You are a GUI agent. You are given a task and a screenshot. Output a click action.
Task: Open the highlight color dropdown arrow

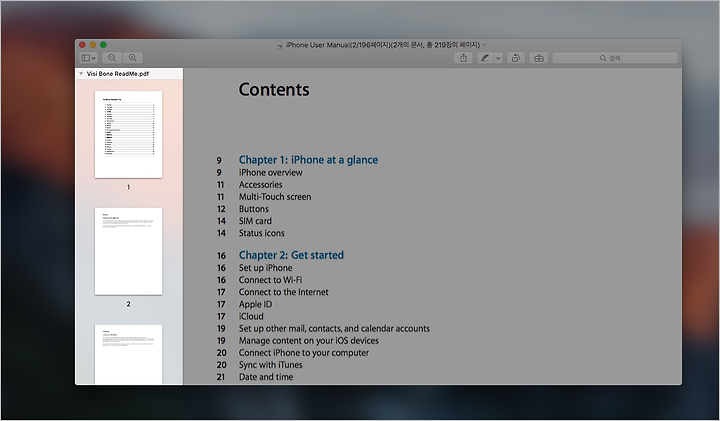498,58
